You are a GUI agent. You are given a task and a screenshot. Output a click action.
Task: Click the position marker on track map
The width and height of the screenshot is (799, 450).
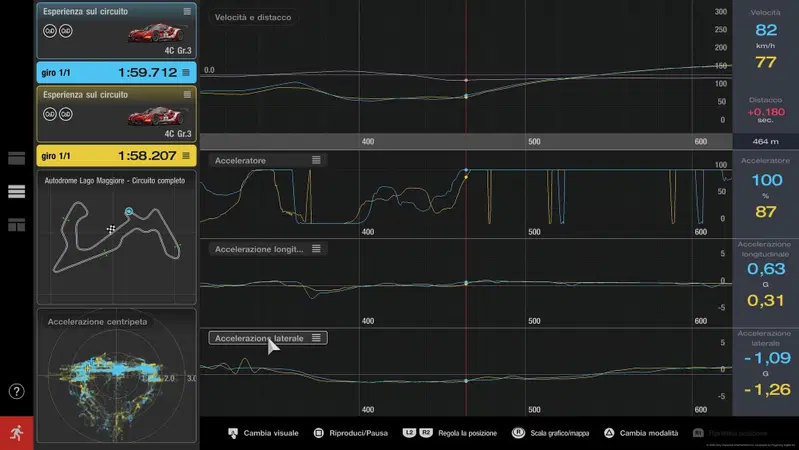[129, 211]
